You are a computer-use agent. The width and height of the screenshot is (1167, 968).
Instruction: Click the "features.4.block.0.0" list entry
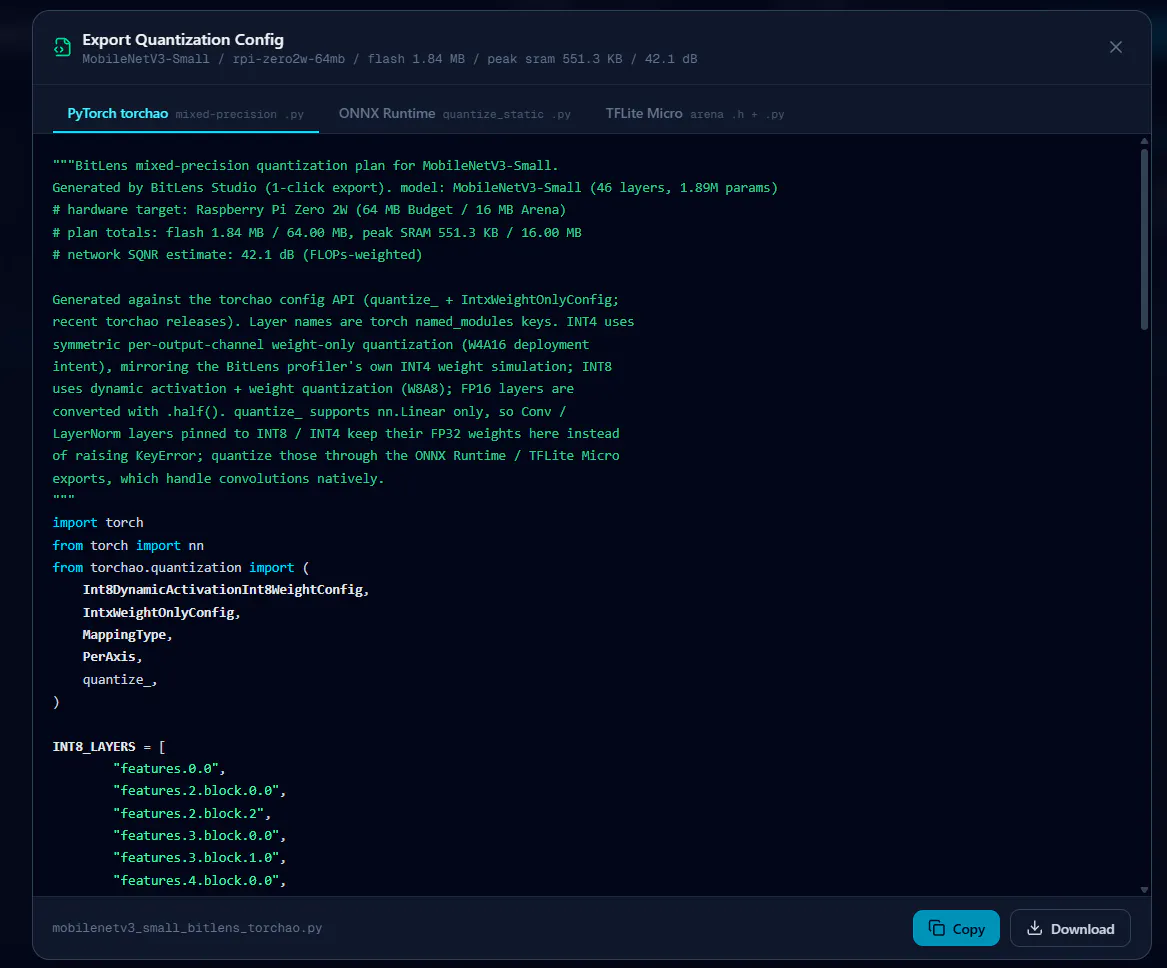[199, 880]
